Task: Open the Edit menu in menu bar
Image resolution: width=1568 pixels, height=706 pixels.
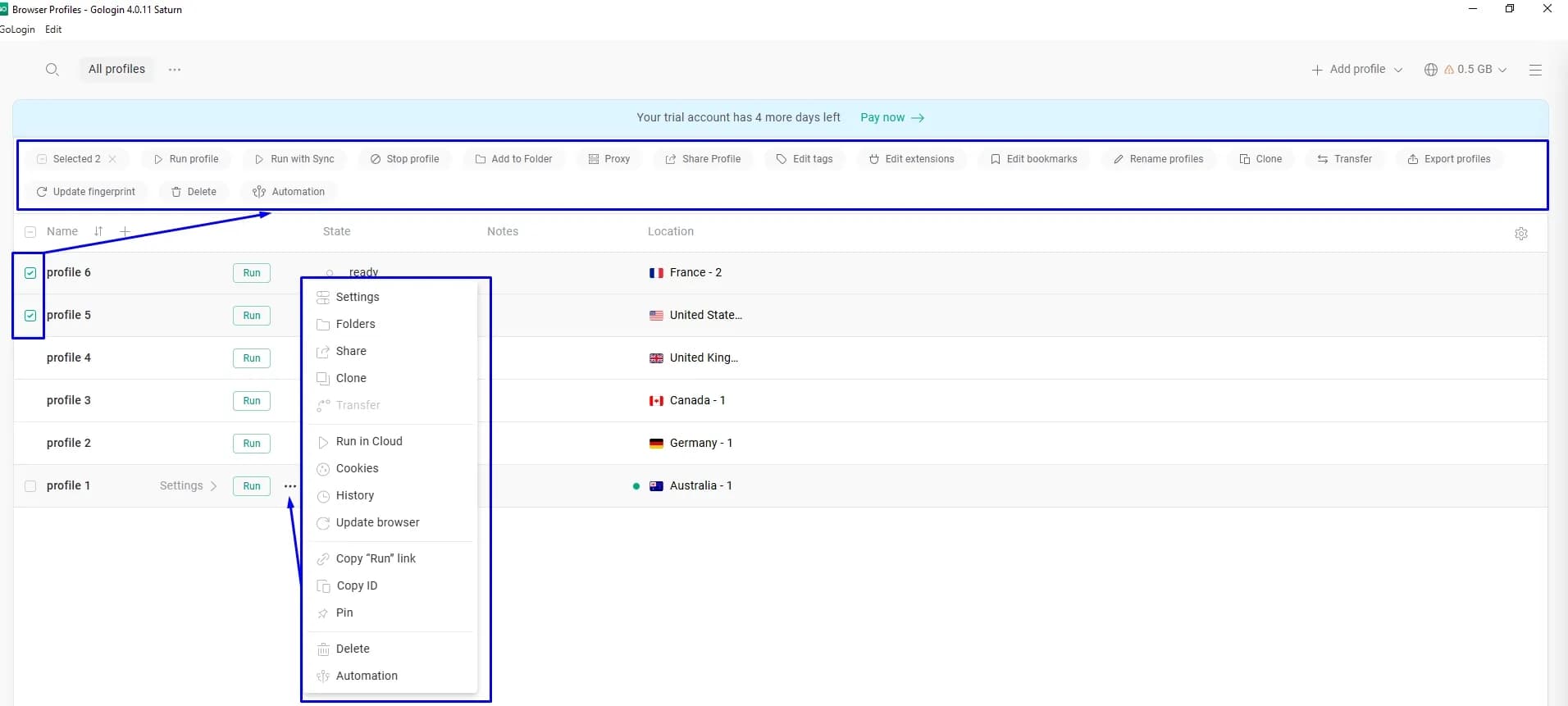Action: (53, 30)
